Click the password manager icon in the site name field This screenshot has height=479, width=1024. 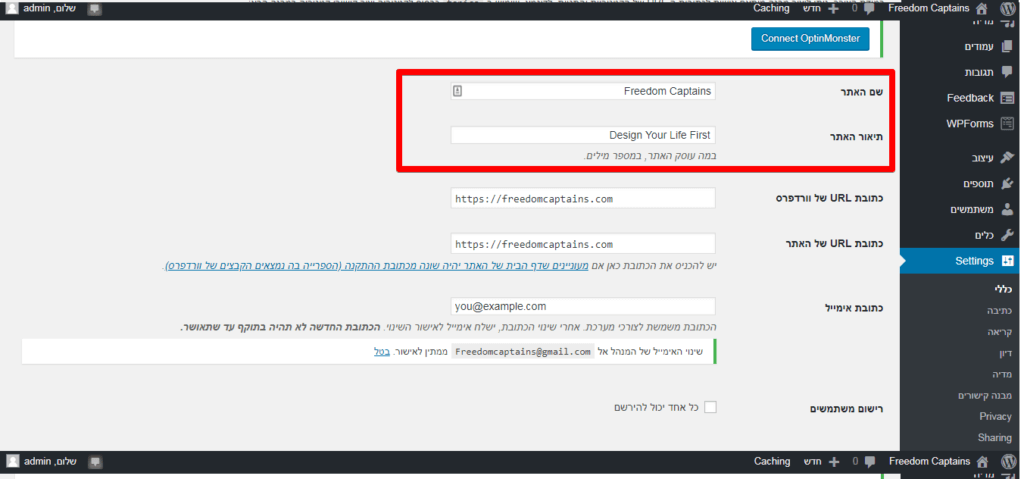pyautogui.click(x=457, y=91)
